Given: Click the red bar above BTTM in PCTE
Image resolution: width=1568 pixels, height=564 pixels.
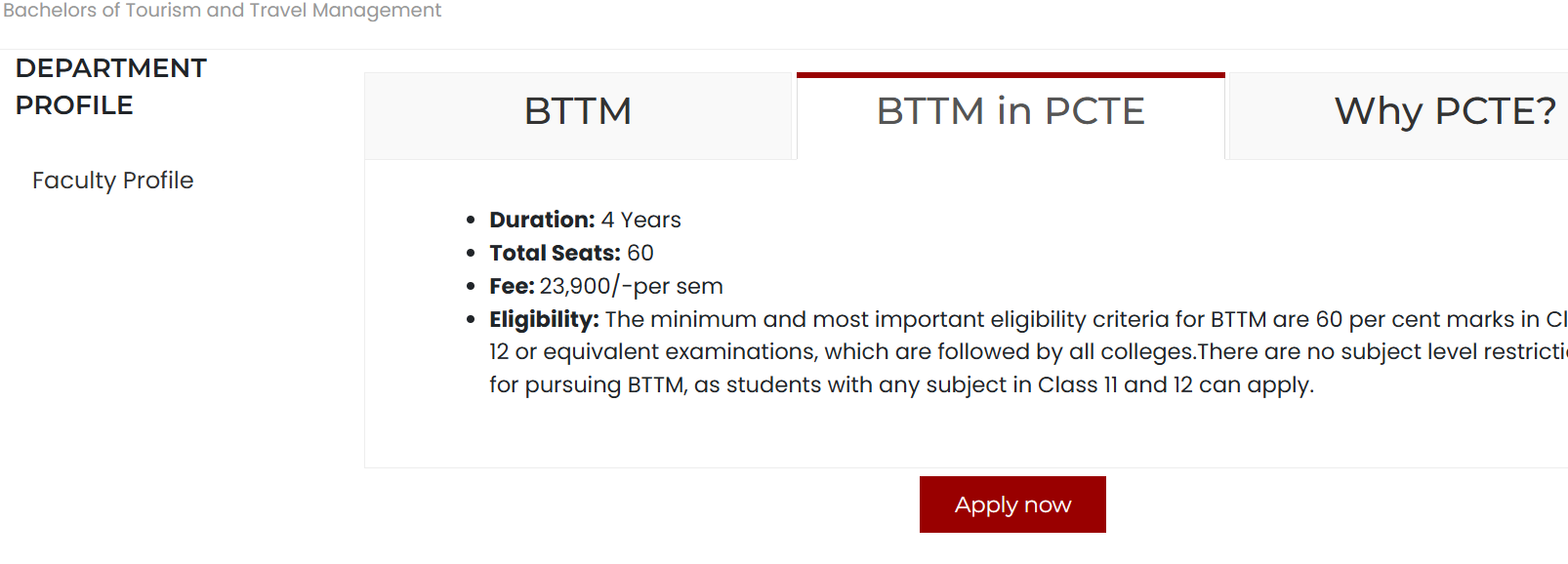Looking at the screenshot, I should point(1011,74).
